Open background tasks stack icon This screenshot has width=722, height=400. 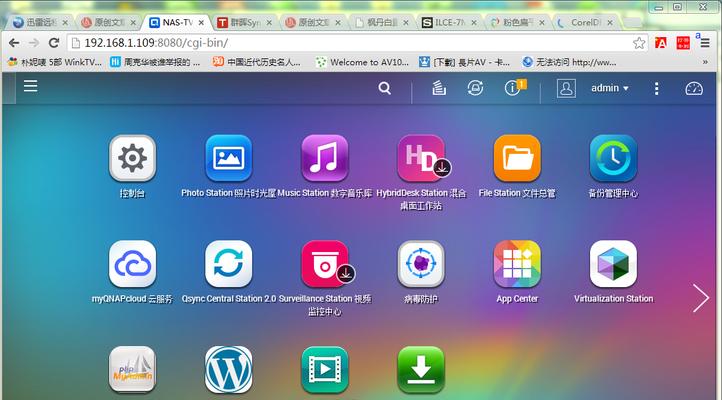point(439,87)
